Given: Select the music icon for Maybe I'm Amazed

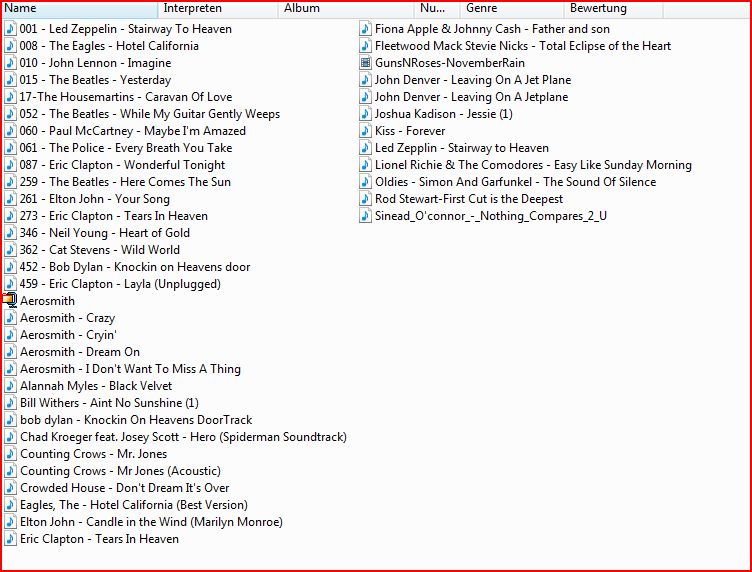Looking at the screenshot, I should click(10, 131).
